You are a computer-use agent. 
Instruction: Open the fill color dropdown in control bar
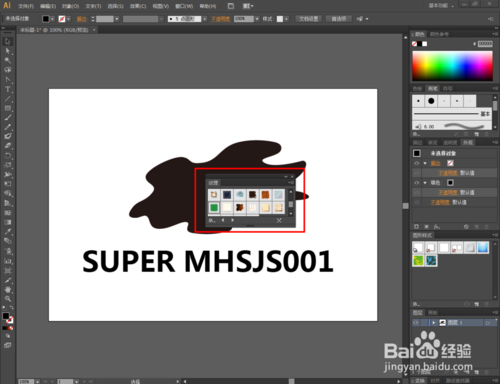click(52, 19)
